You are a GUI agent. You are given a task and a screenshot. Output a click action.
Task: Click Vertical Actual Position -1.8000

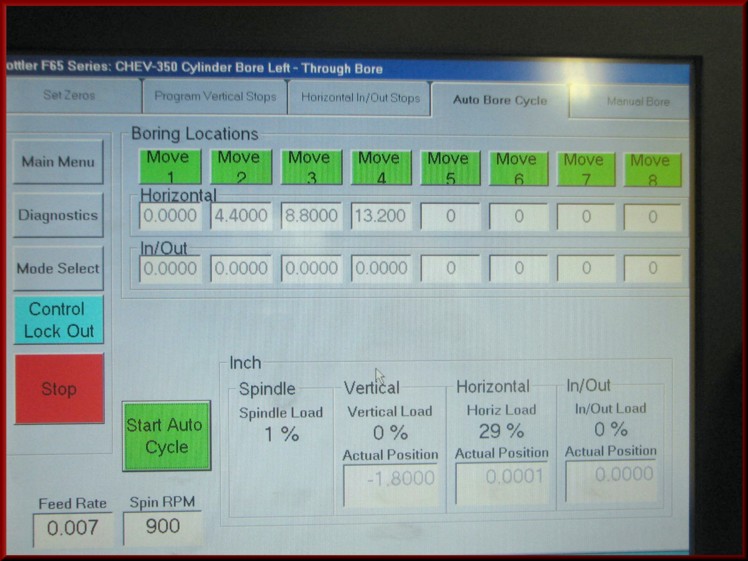click(391, 485)
